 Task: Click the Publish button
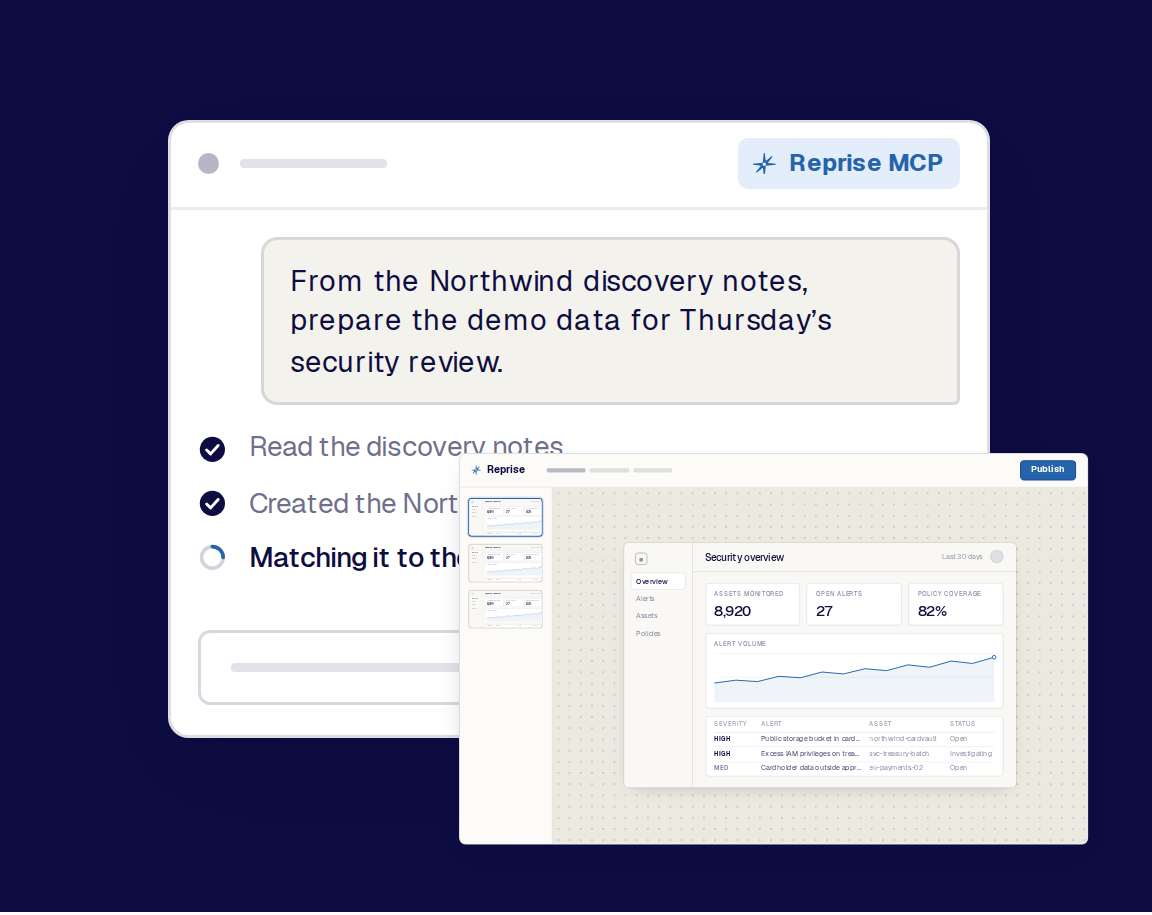point(1048,470)
